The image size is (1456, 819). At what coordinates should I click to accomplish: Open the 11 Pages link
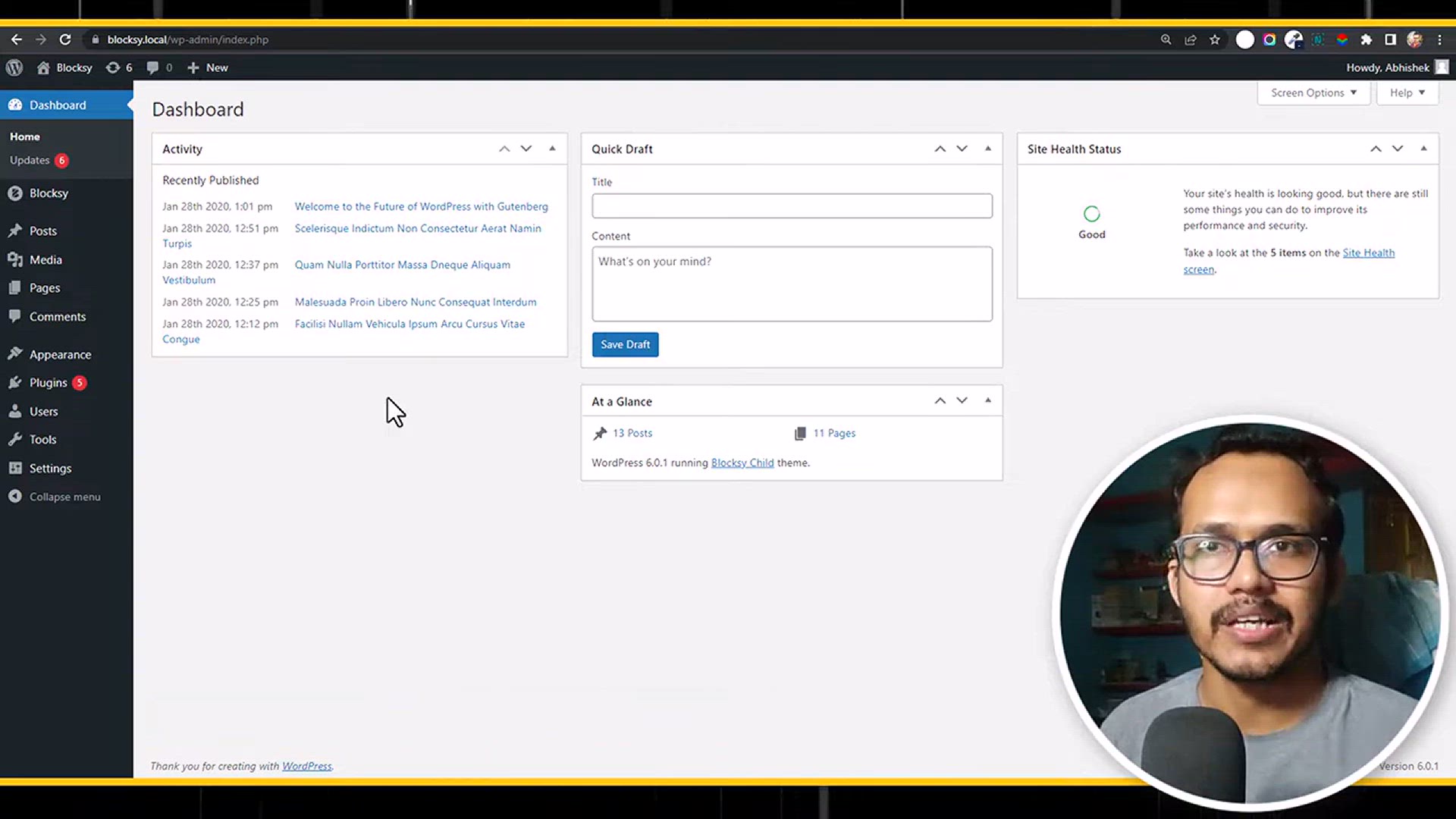(834, 433)
